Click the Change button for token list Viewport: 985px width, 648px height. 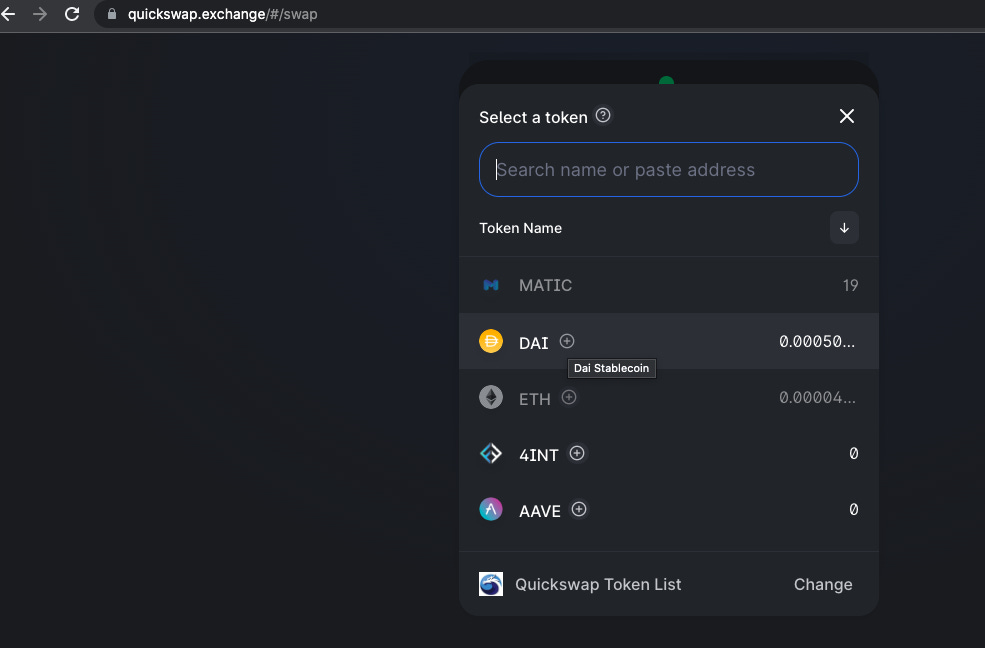tap(822, 584)
